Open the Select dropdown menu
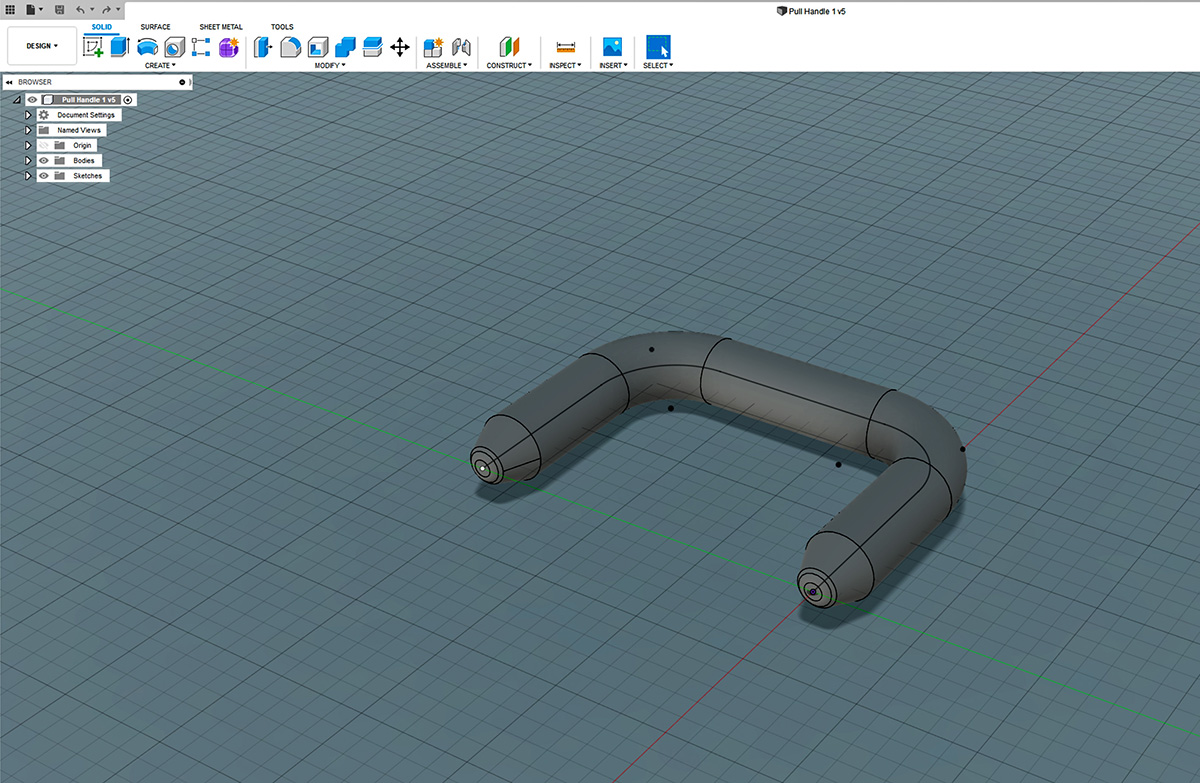1200x783 pixels. 658,65
